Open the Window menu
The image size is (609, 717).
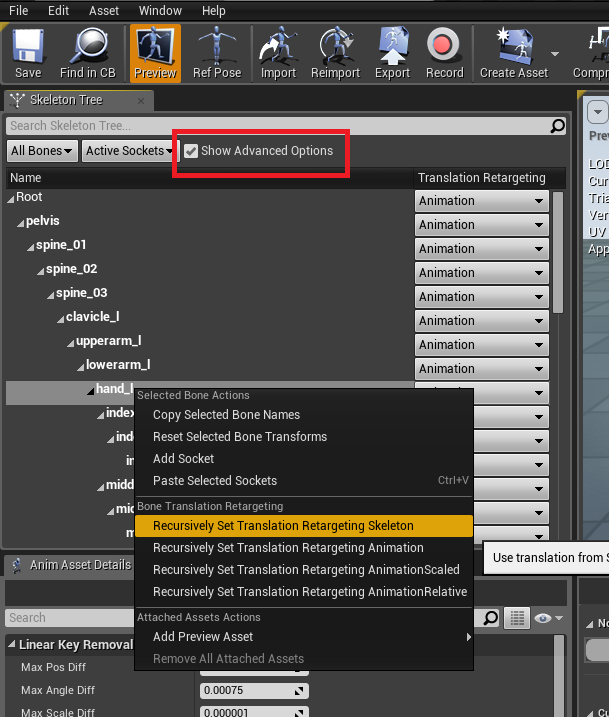point(160,10)
